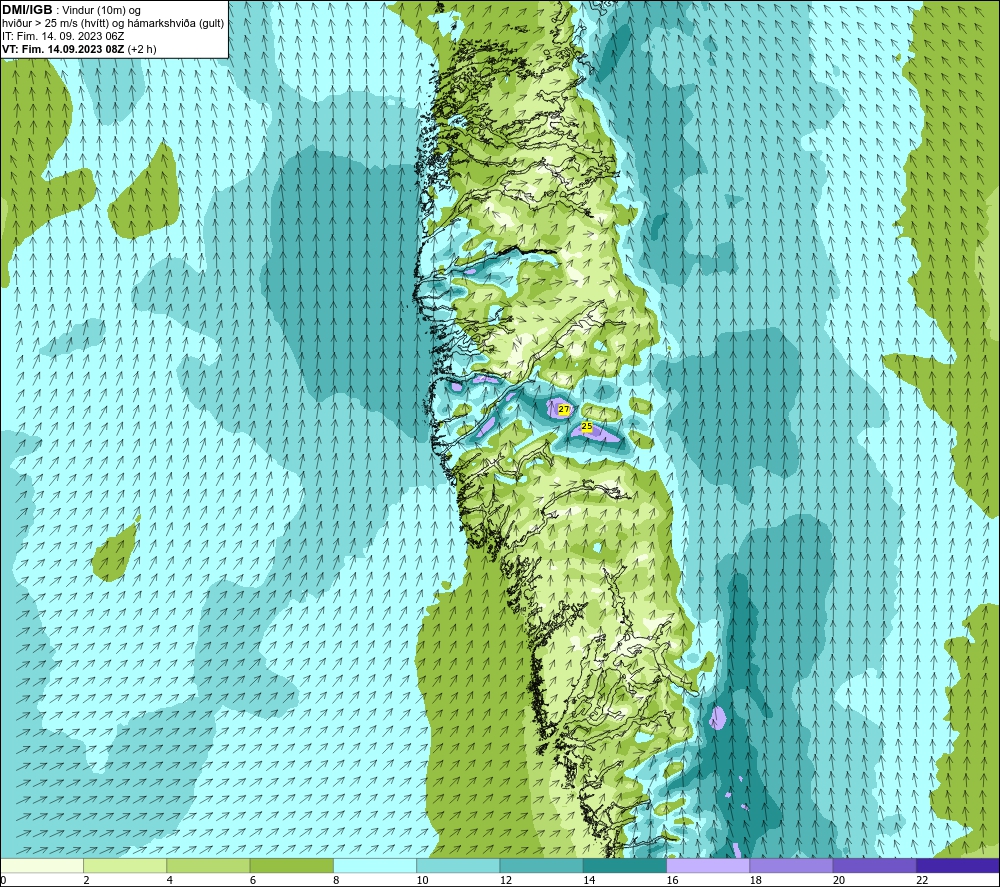Pick the pale cyan 8–10 m/s scale swatch

click(x=375, y=866)
